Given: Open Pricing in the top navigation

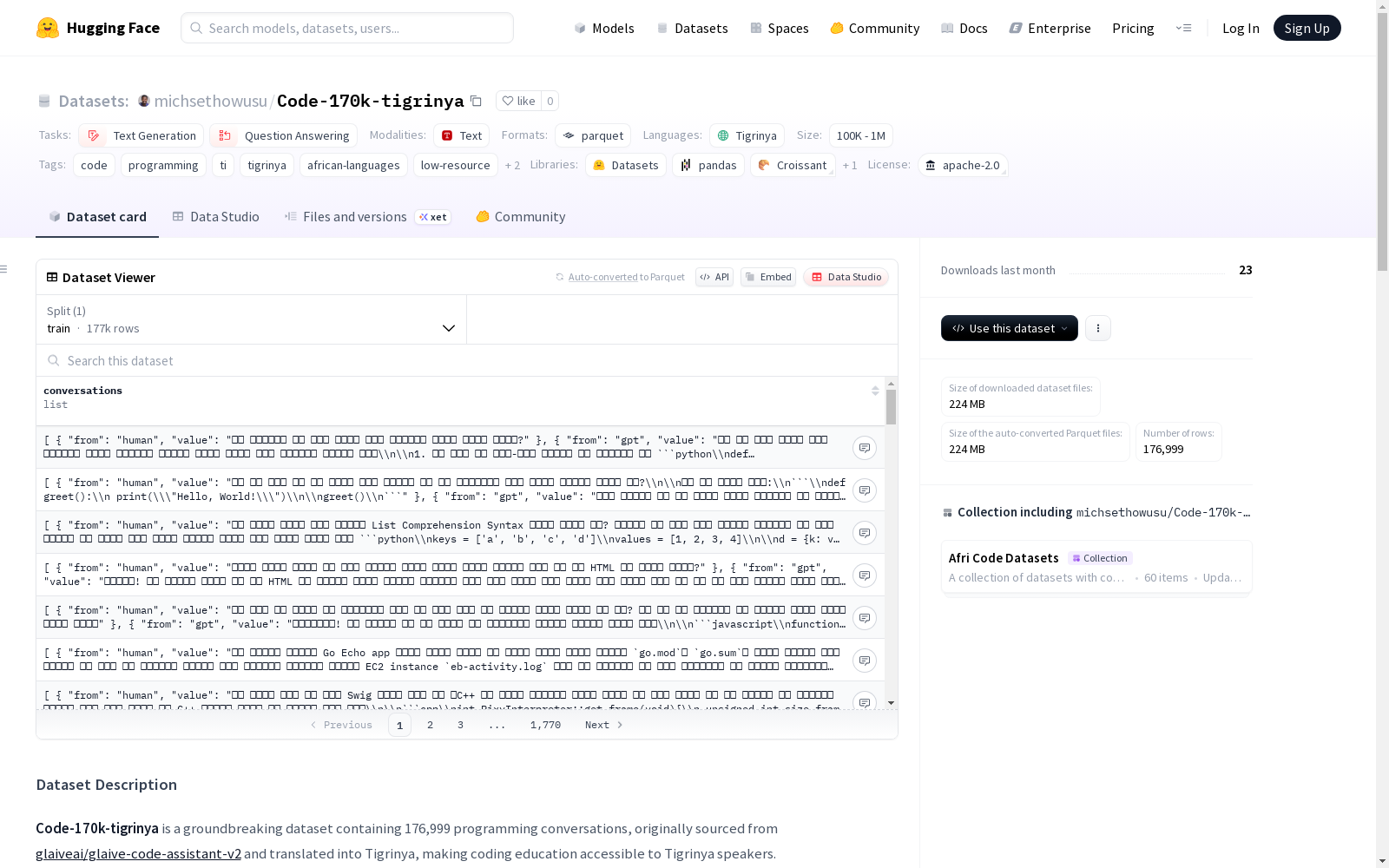Looking at the screenshot, I should click(1133, 28).
